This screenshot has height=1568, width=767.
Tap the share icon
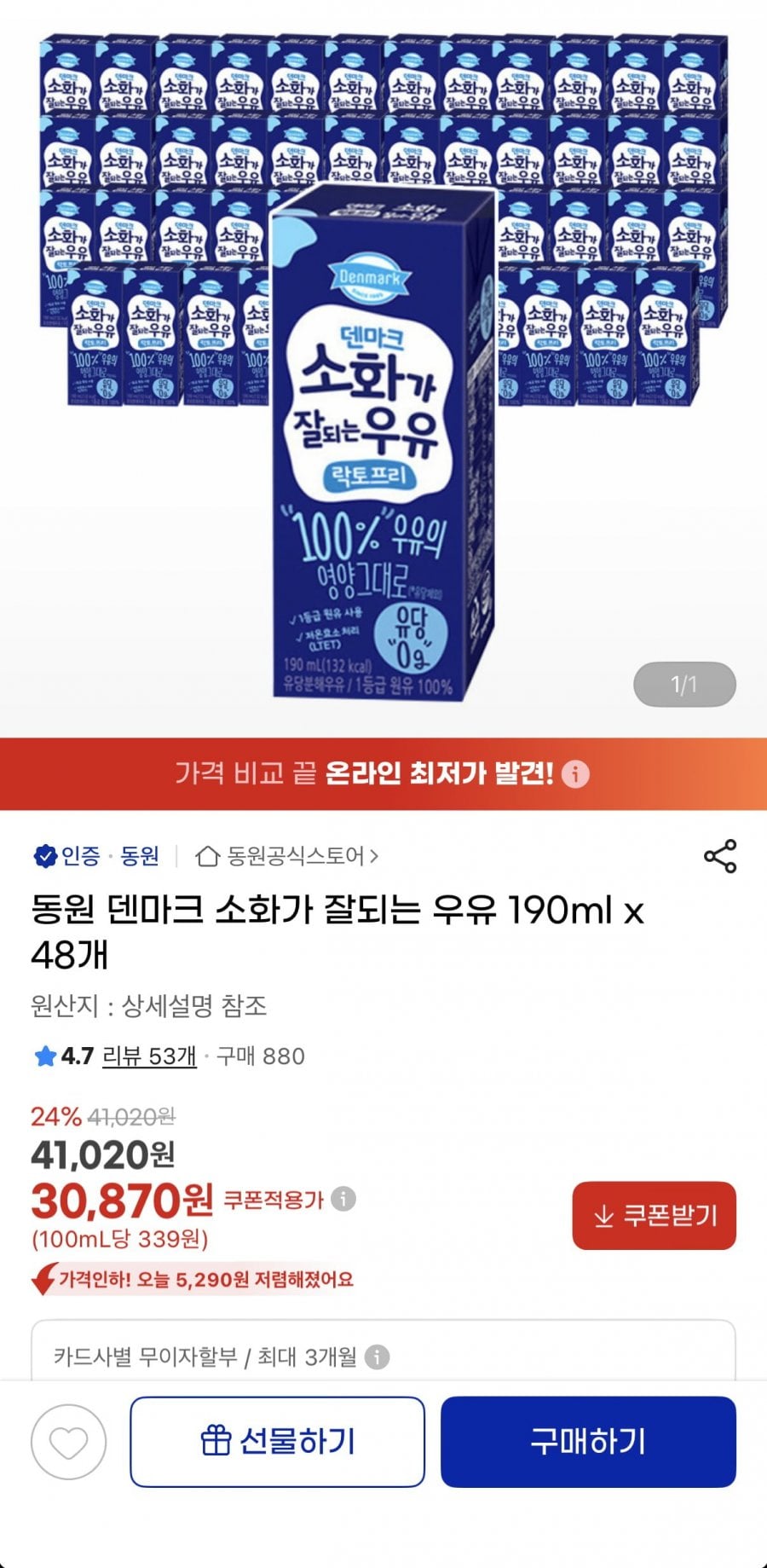(719, 856)
